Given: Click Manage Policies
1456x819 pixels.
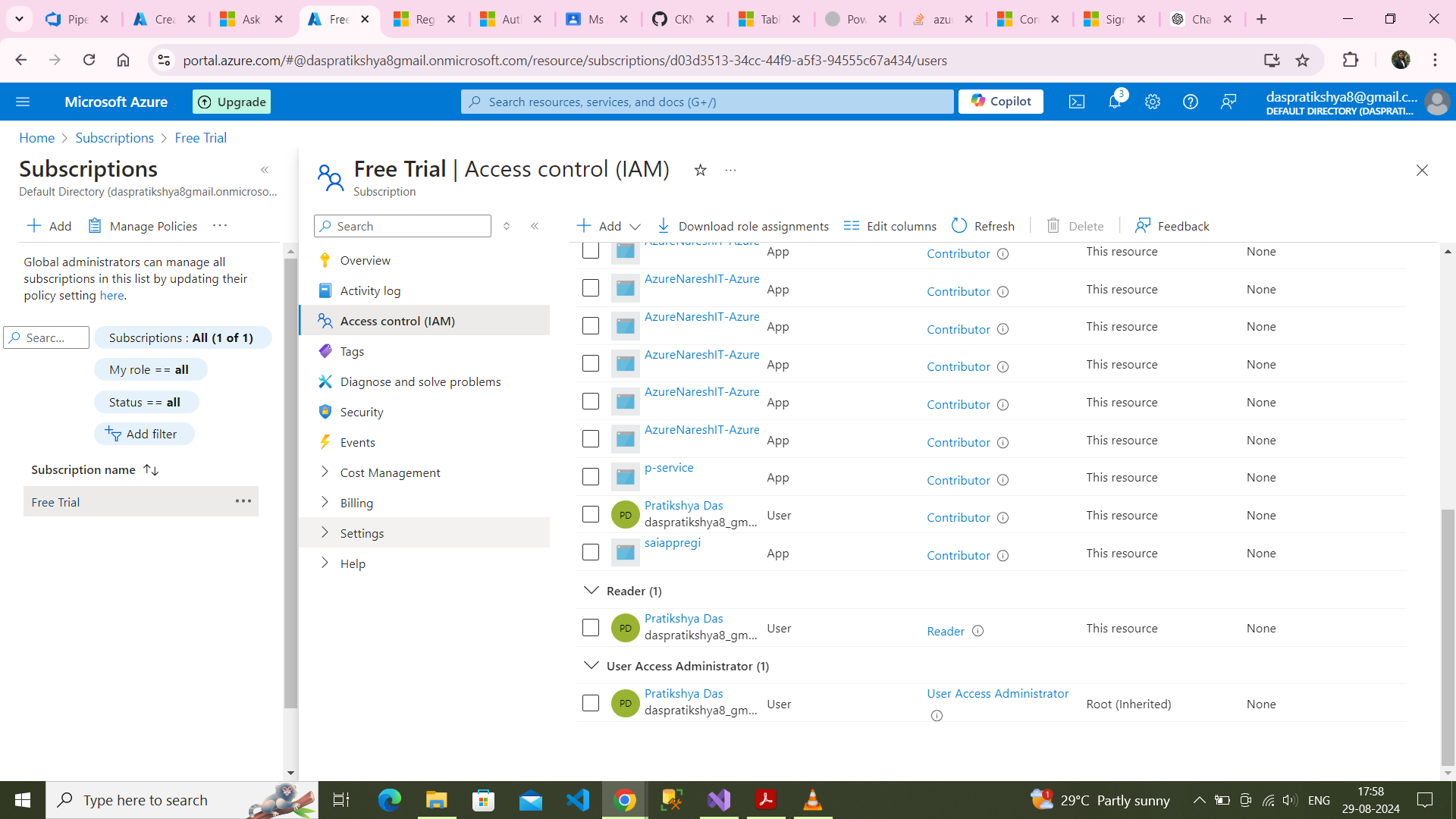Looking at the screenshot, I should click(143, 226).
